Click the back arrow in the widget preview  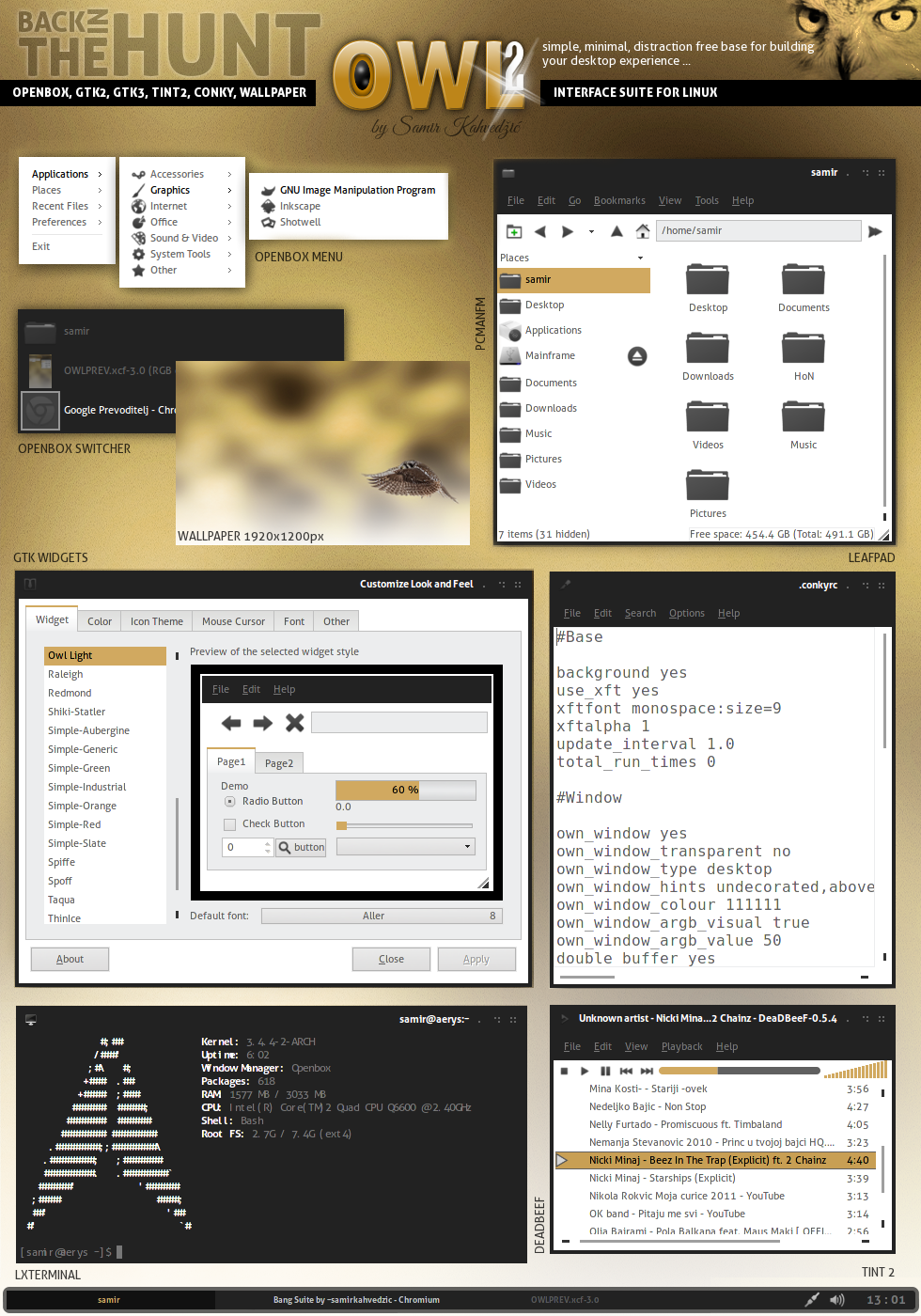click(231, 723)
